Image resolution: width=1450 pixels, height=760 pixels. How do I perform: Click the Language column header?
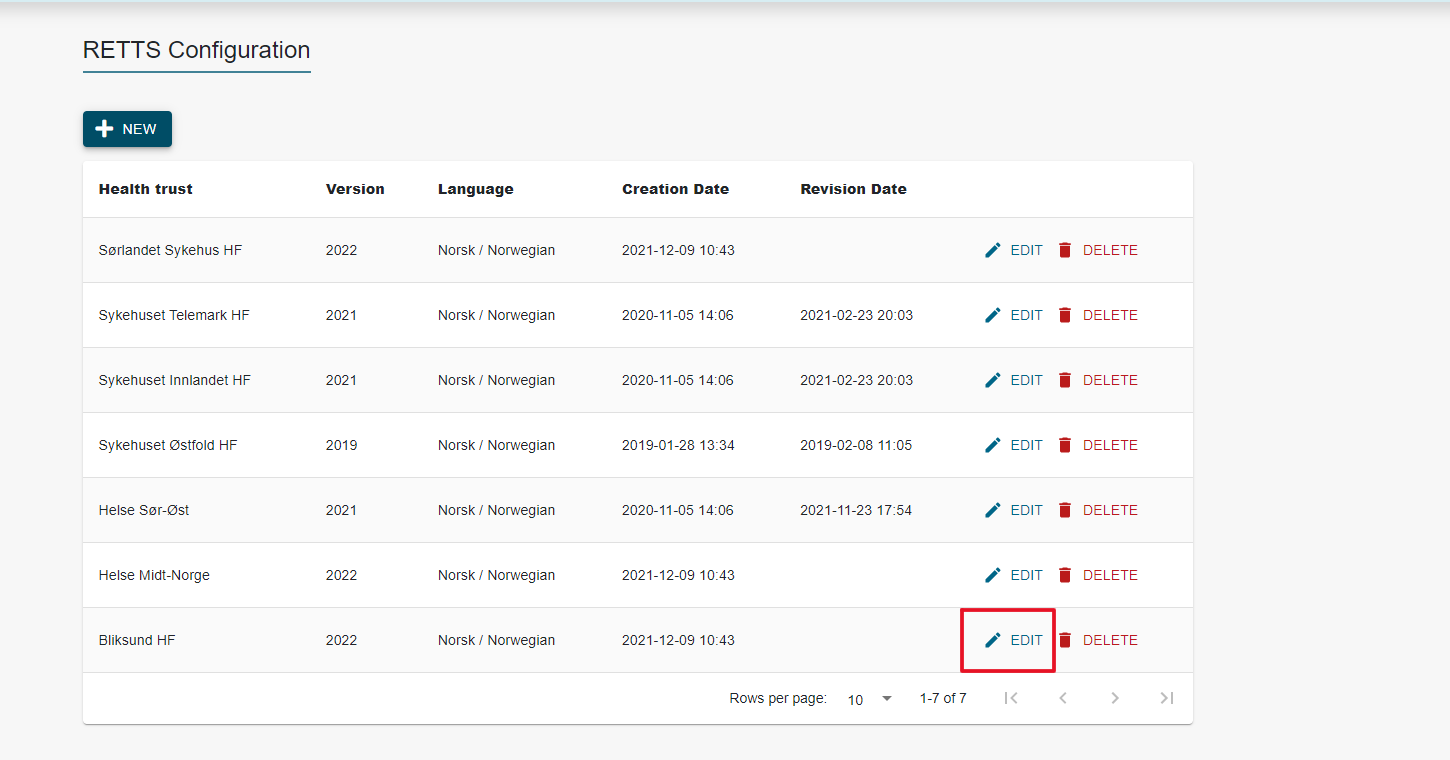tap(476, 189)
